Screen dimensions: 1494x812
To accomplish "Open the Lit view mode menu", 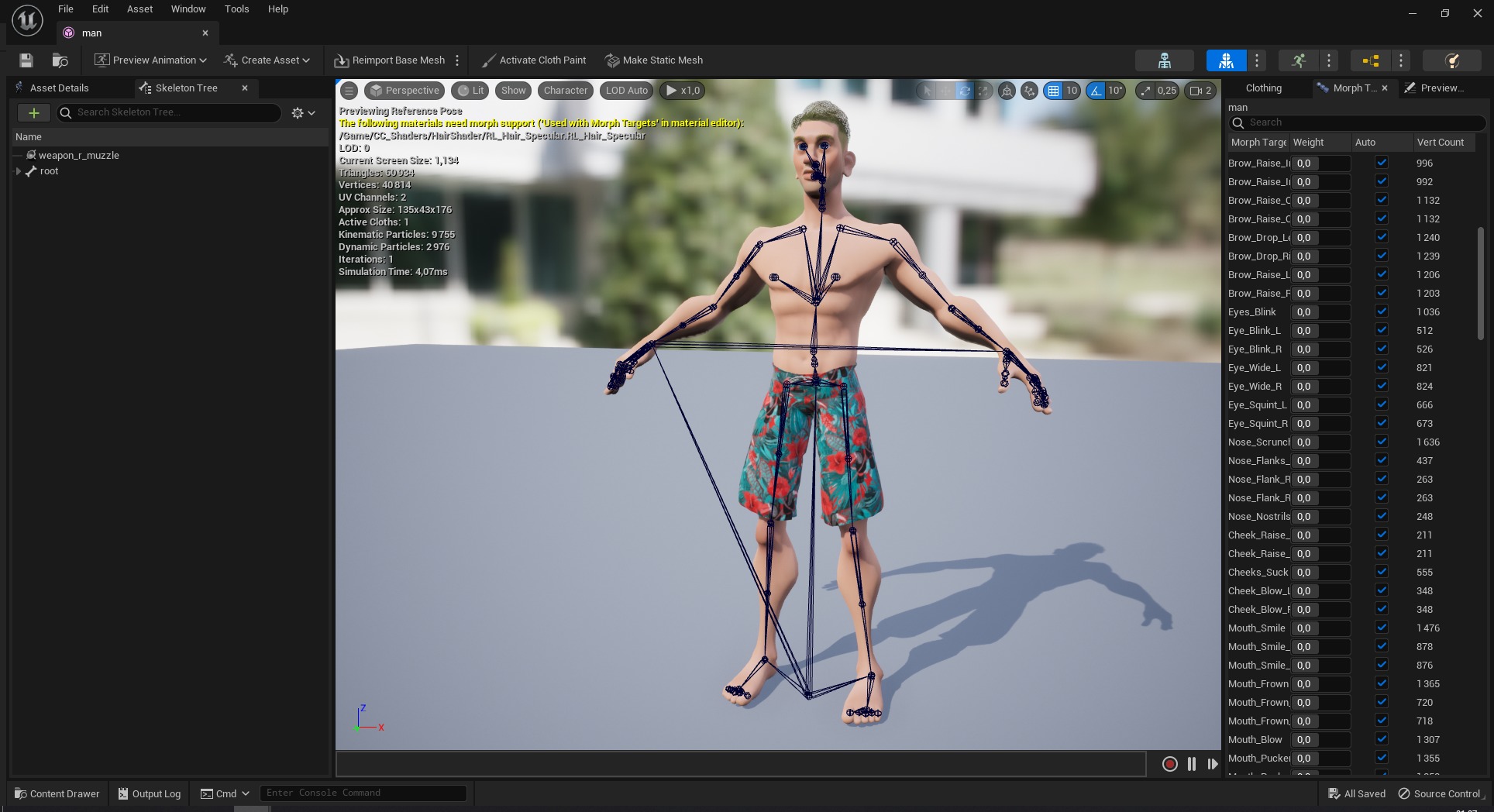I will [470, 91].
